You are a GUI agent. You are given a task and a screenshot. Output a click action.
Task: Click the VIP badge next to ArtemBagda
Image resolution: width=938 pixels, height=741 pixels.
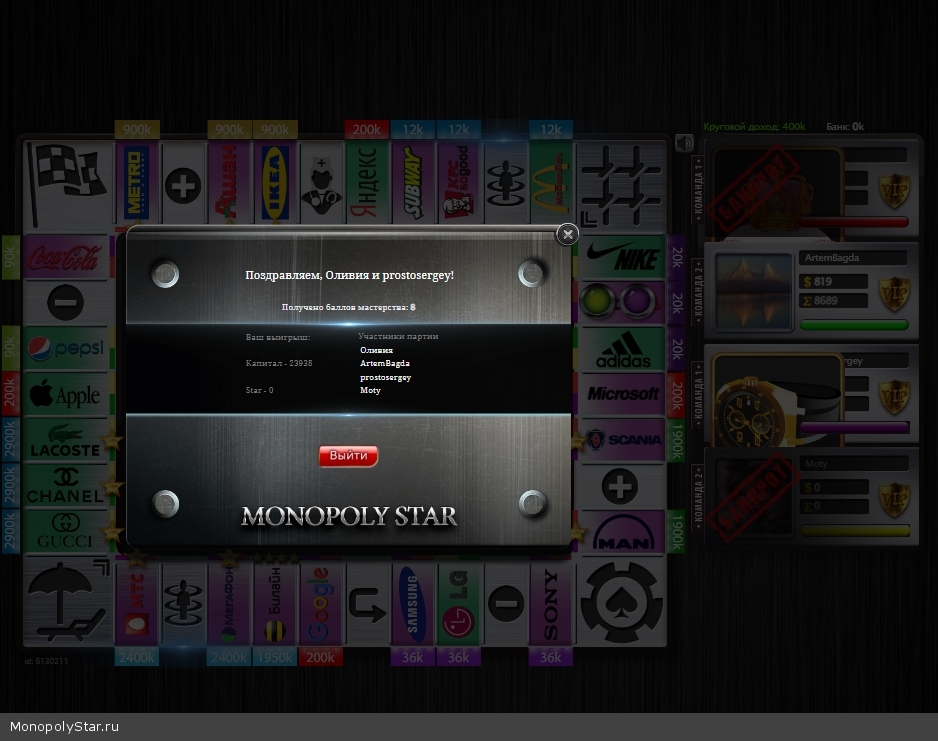pos(894,293)
